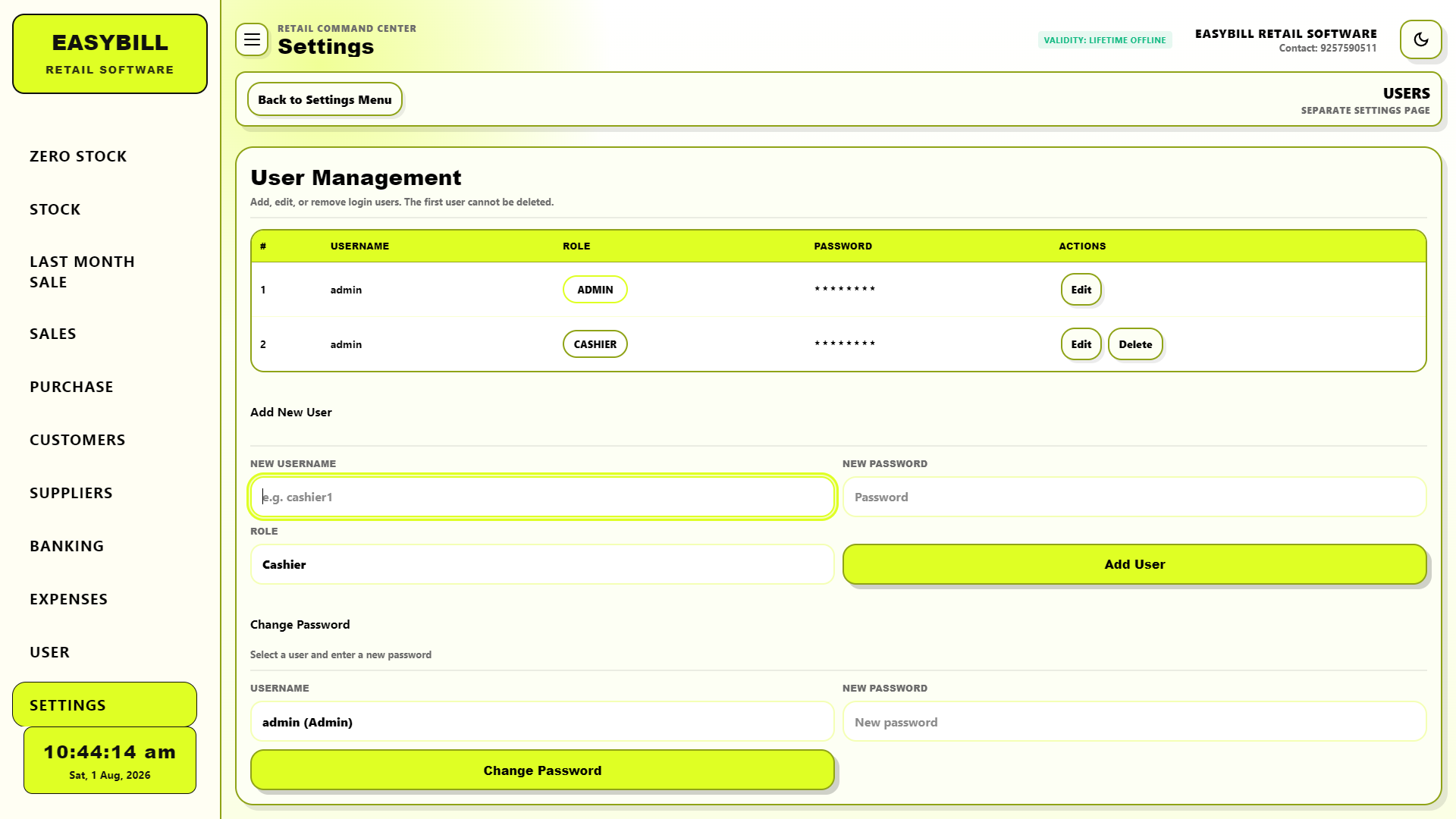Go back to Settings Menu
Image resolution: width=1456 pixels, height=819 pixels.
[x=325, y=99]
